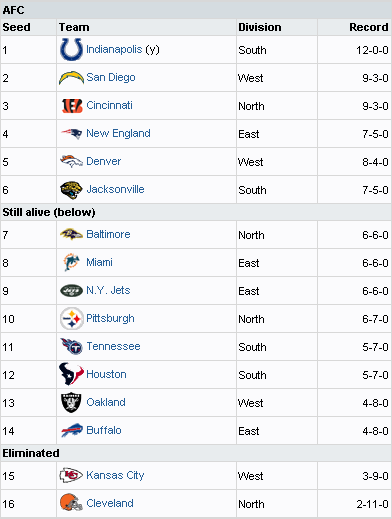Click the Oakland Raiders shield logo
This screenshot has width=392, height=519.
click(71, 402)
